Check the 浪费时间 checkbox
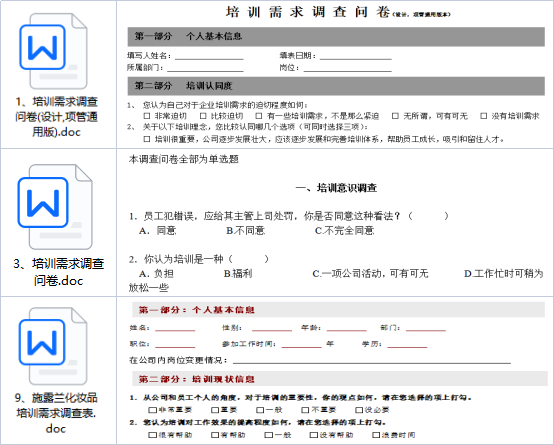The height and width of the screenshot is (445, 554). click(376, 435)
